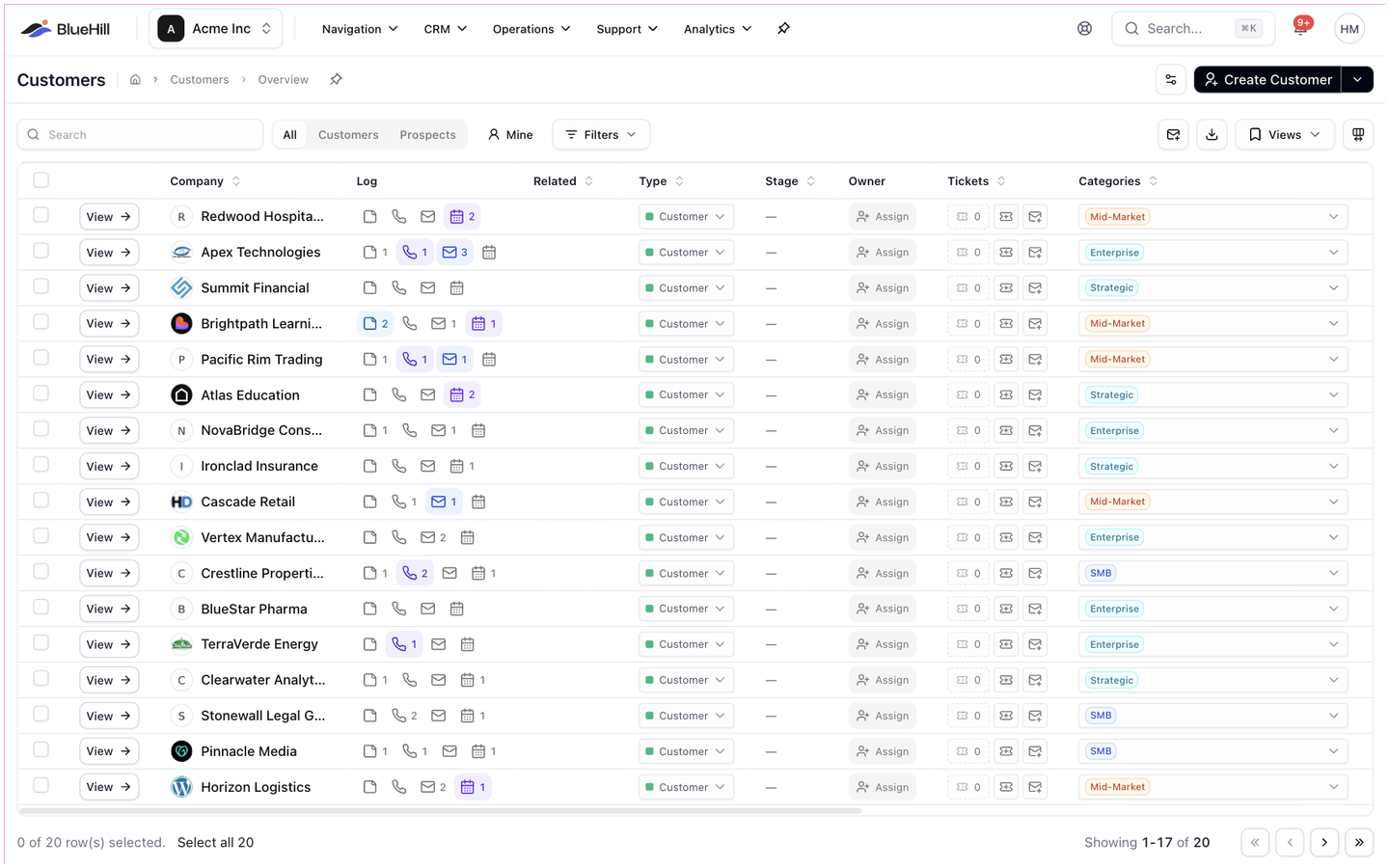Expand the Views dropdown
Screen dimensions: 1389x868
pos(1285,135)
